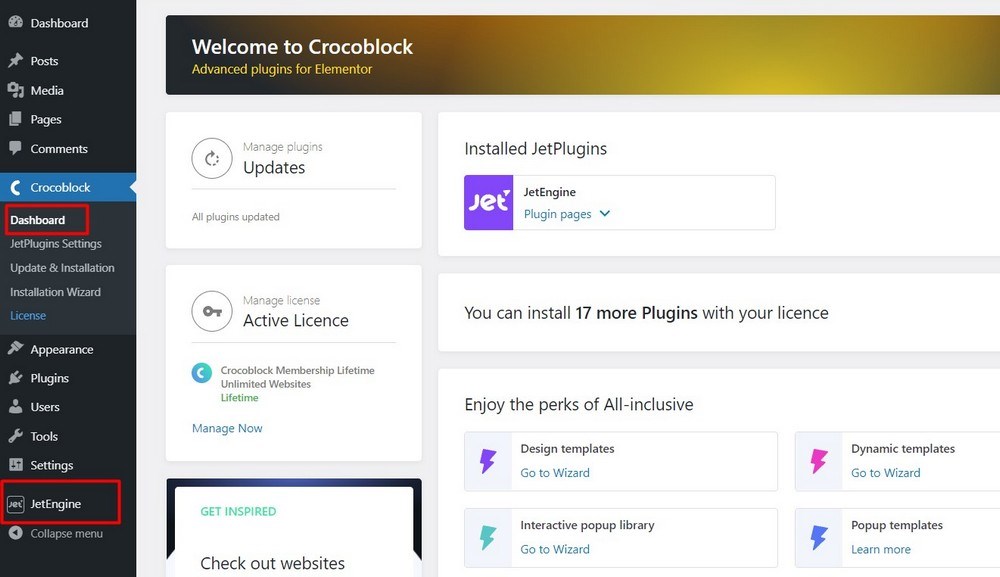Click the Advanced plugins for Elementor subtitle
This screenshot has width=1000, height=577.
[282, 69]
